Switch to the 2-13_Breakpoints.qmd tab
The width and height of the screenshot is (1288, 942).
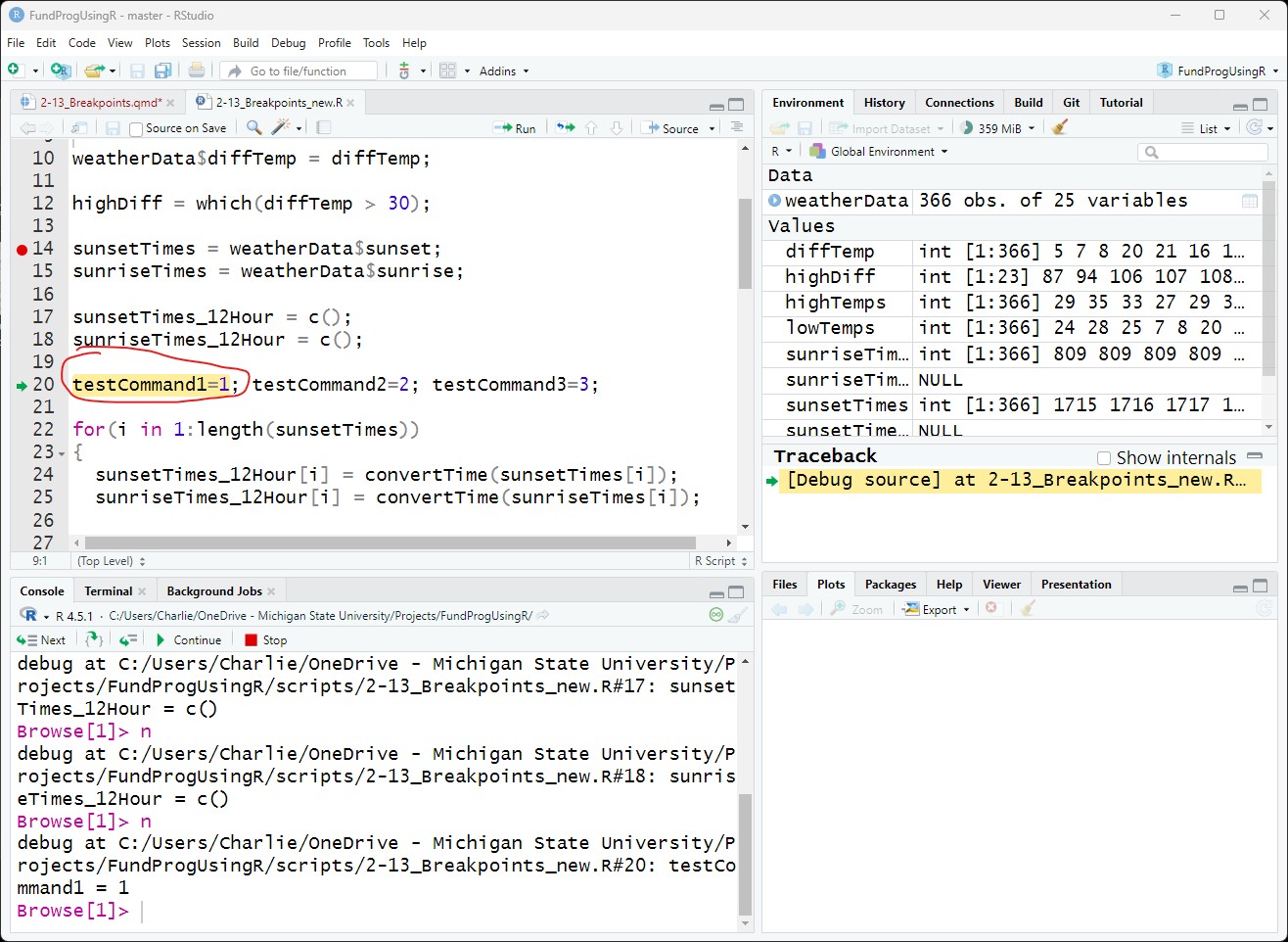(101, 102)
